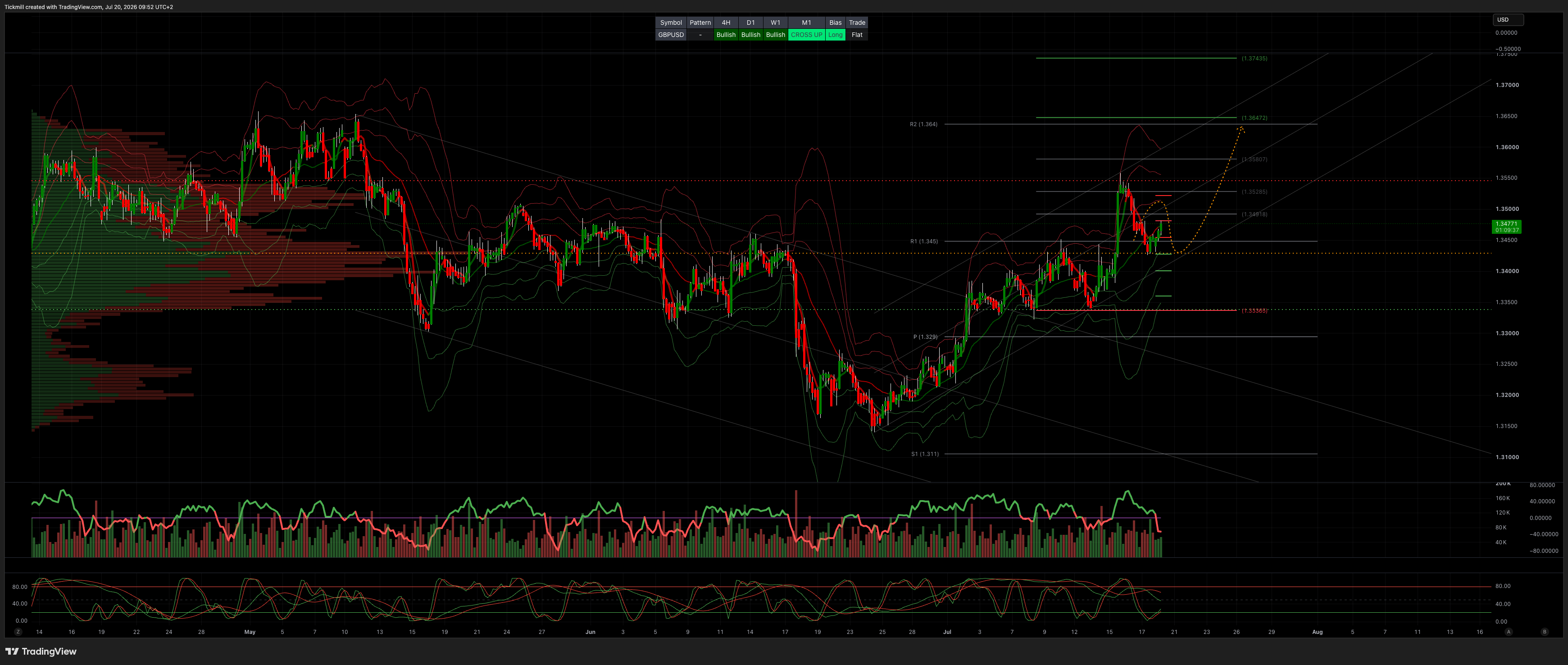1568x665 pixels.
Task: Click the Jul label on time axis
Action: (x=946, y=632)
